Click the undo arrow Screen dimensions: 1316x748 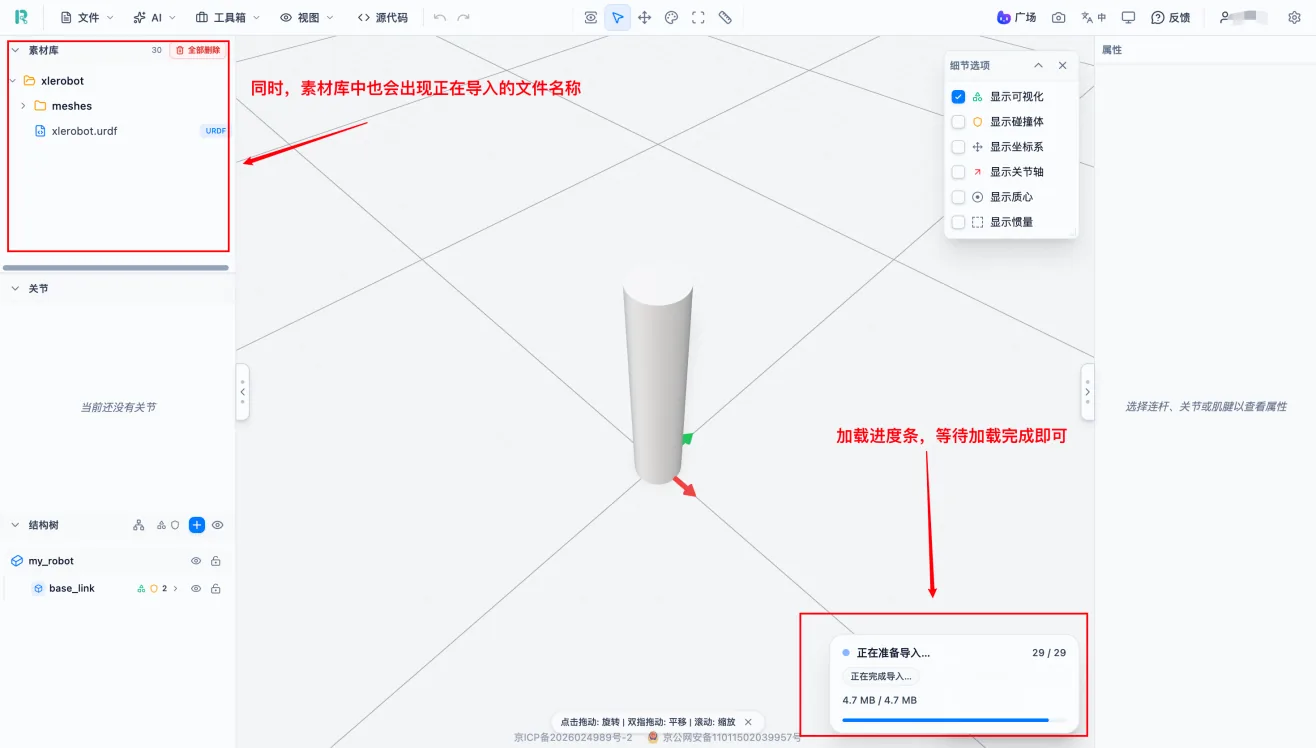(440, 17)
